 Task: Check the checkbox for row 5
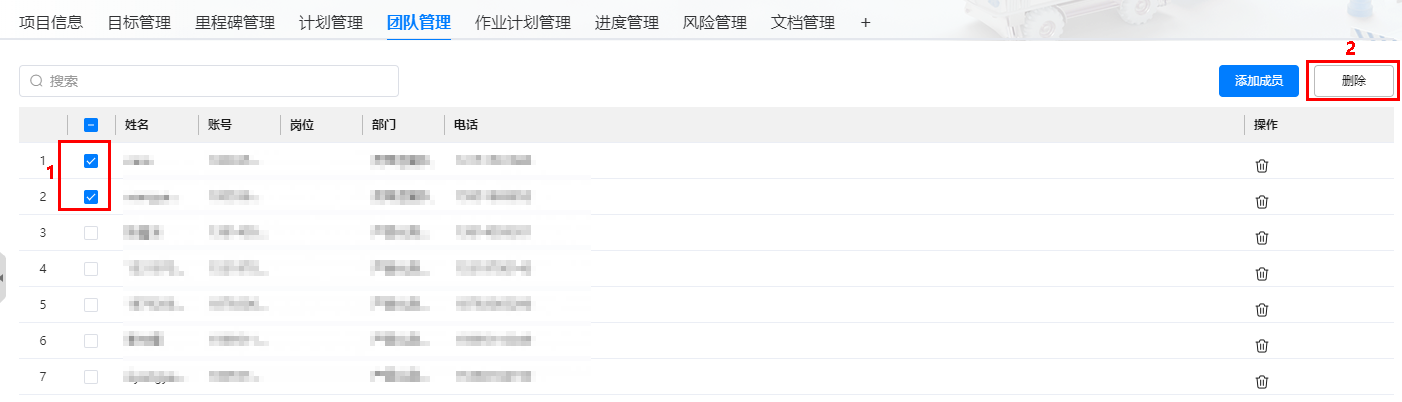click(91, 305)
